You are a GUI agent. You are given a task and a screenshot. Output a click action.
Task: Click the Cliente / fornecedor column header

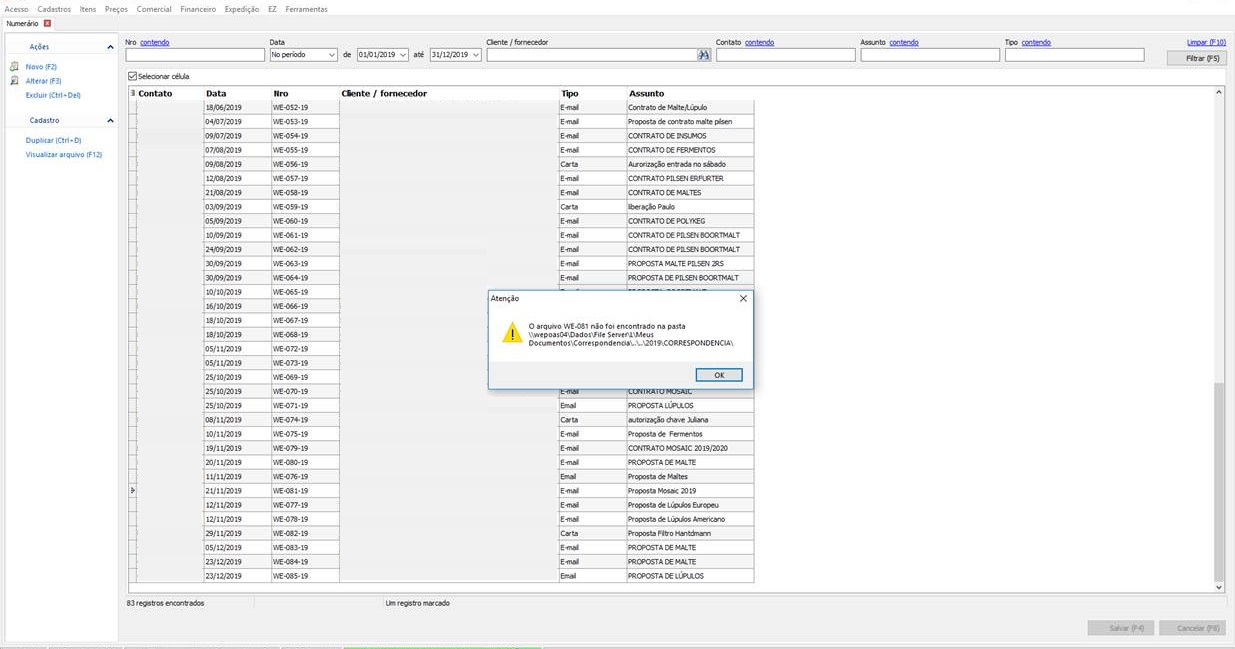pos(448,93)
